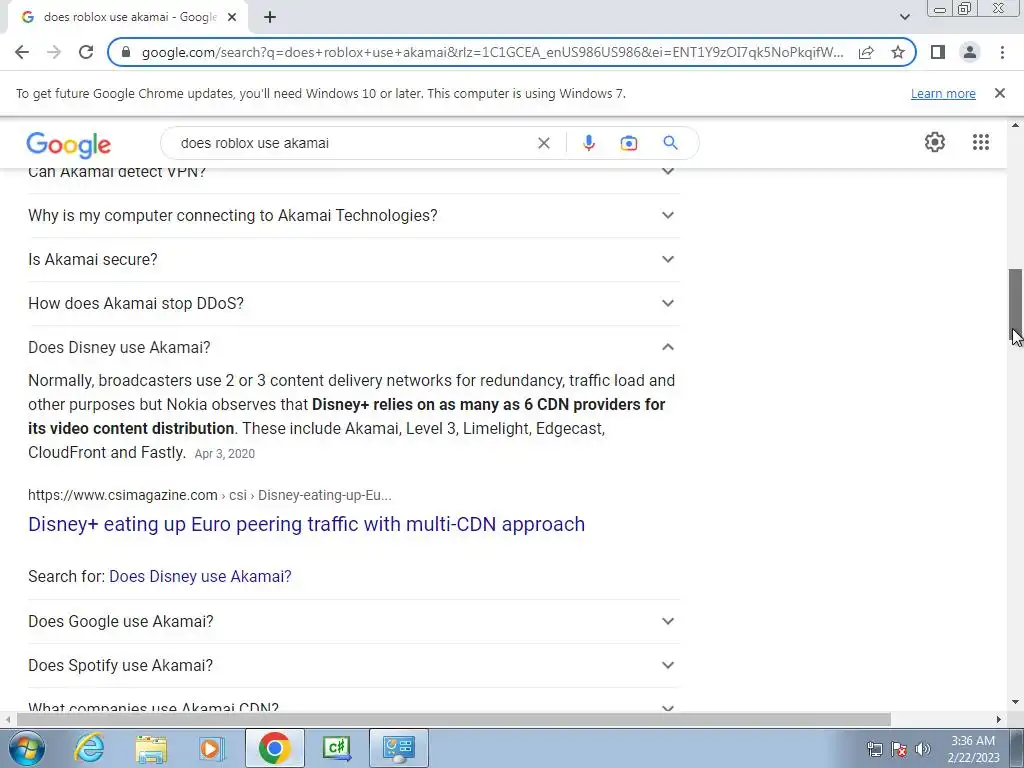Click the csimagazine.com URL breadcrumb
Image resolution: width=1024 pixels, height=768 pixels.
click(210, 495)
